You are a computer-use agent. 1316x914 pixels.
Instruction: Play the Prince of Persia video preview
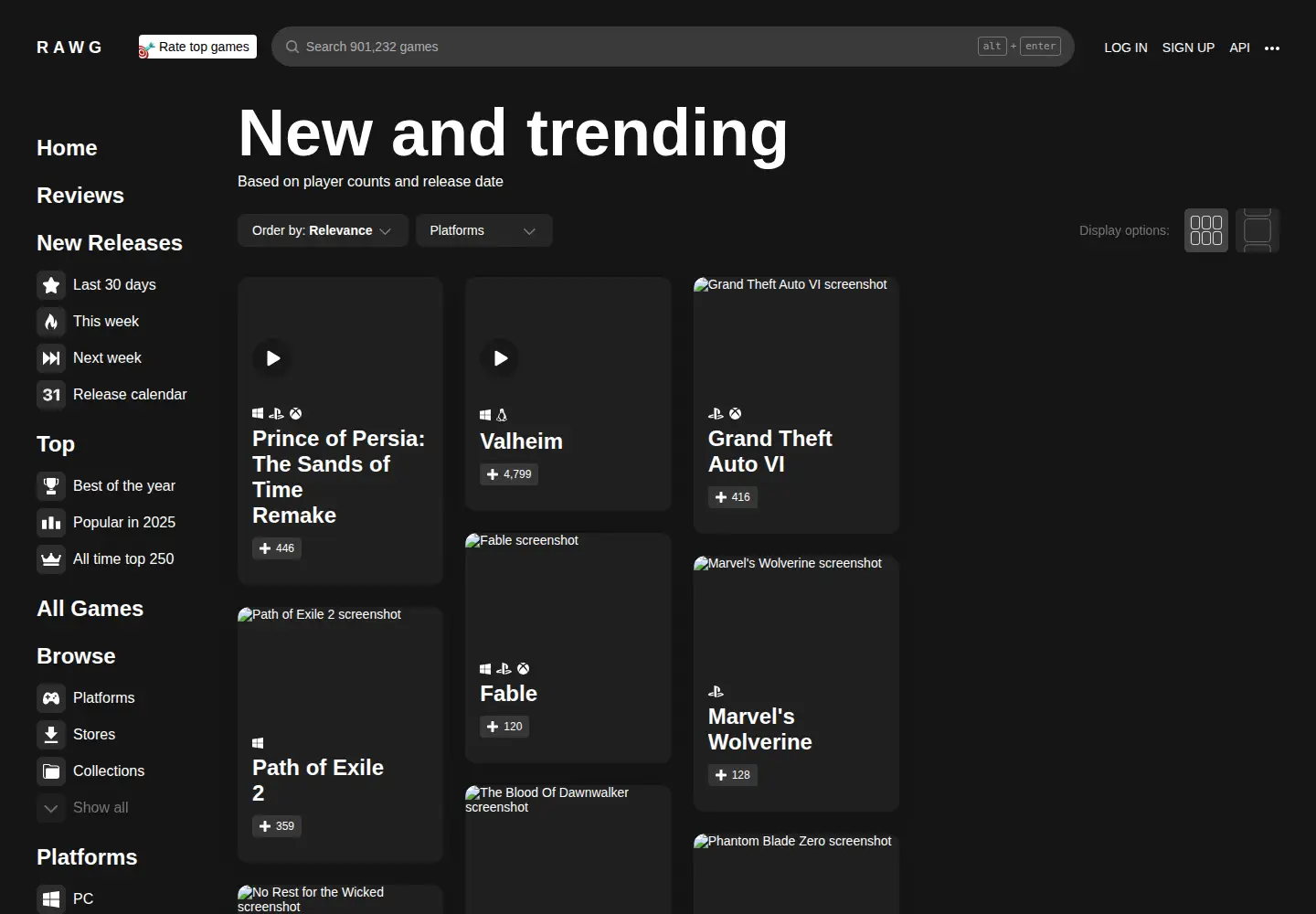pos(272,358)
